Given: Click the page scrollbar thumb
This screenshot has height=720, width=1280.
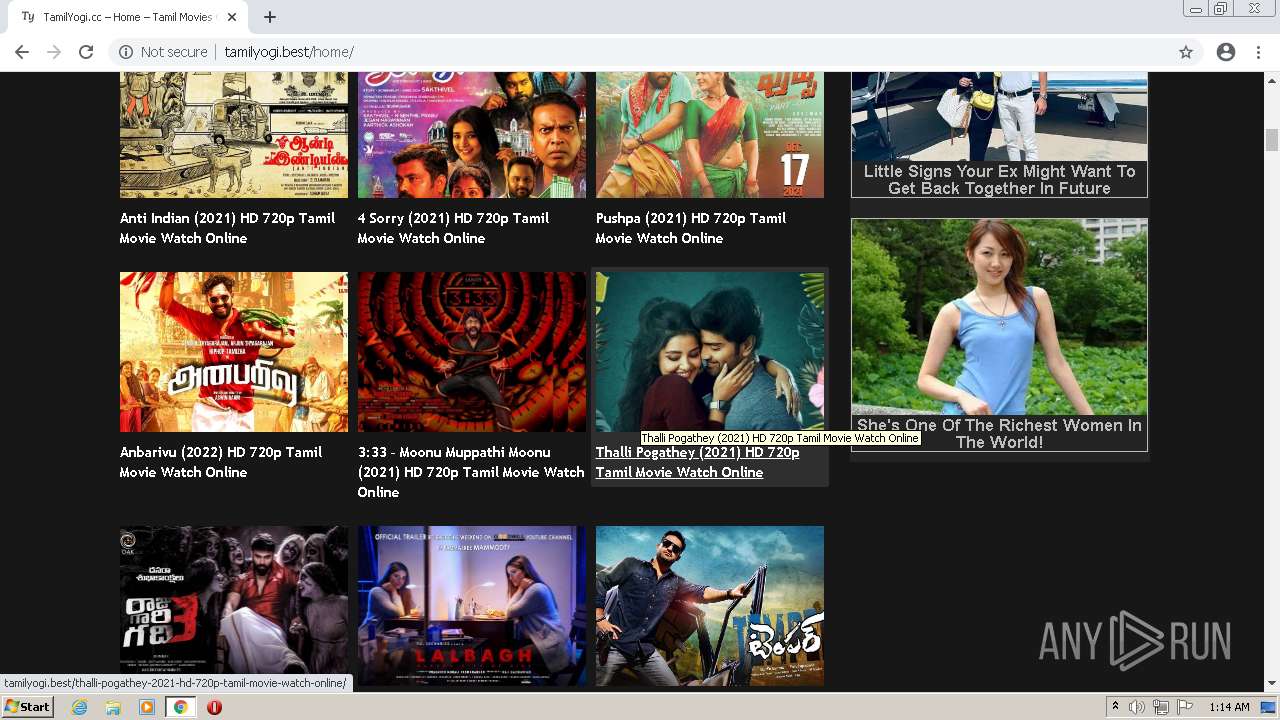Looking at the screenshot, I should [x=1272, y=140].
